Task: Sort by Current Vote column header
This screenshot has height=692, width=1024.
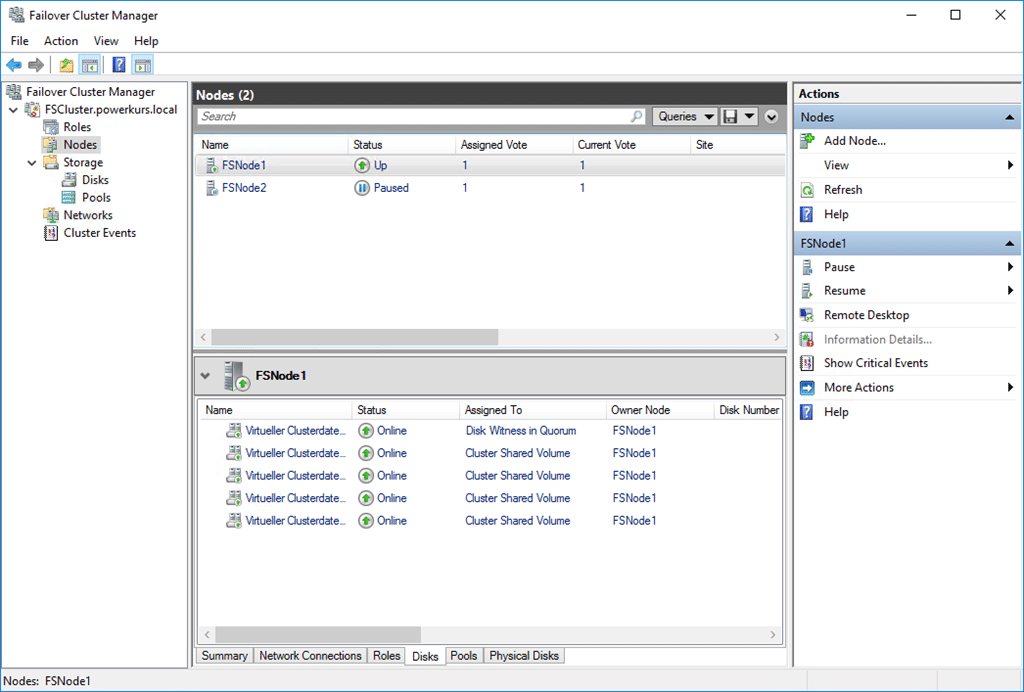Action: click(x=607, y=145)
